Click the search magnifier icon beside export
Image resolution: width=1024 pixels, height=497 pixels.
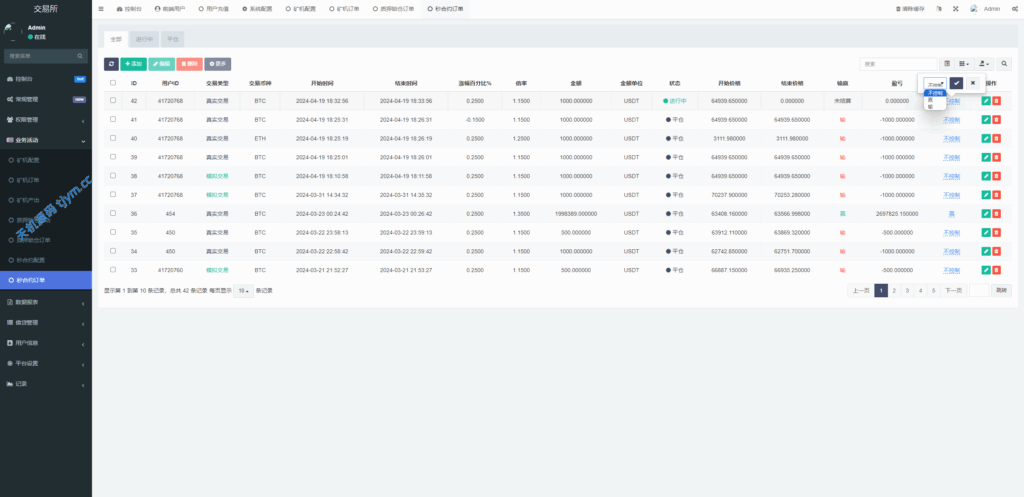[x=1006, y=63]
